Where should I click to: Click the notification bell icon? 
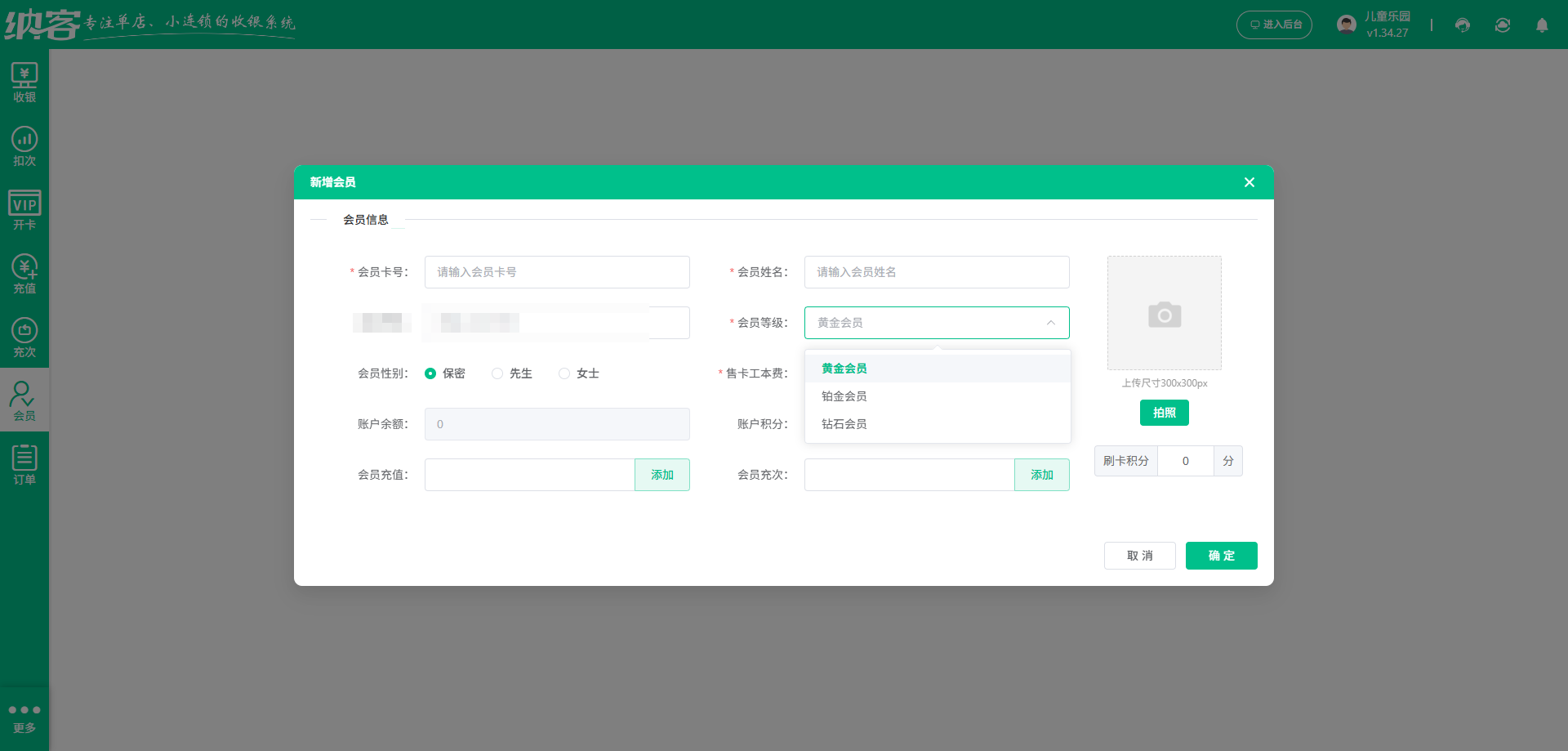[x=1543, y=25]
